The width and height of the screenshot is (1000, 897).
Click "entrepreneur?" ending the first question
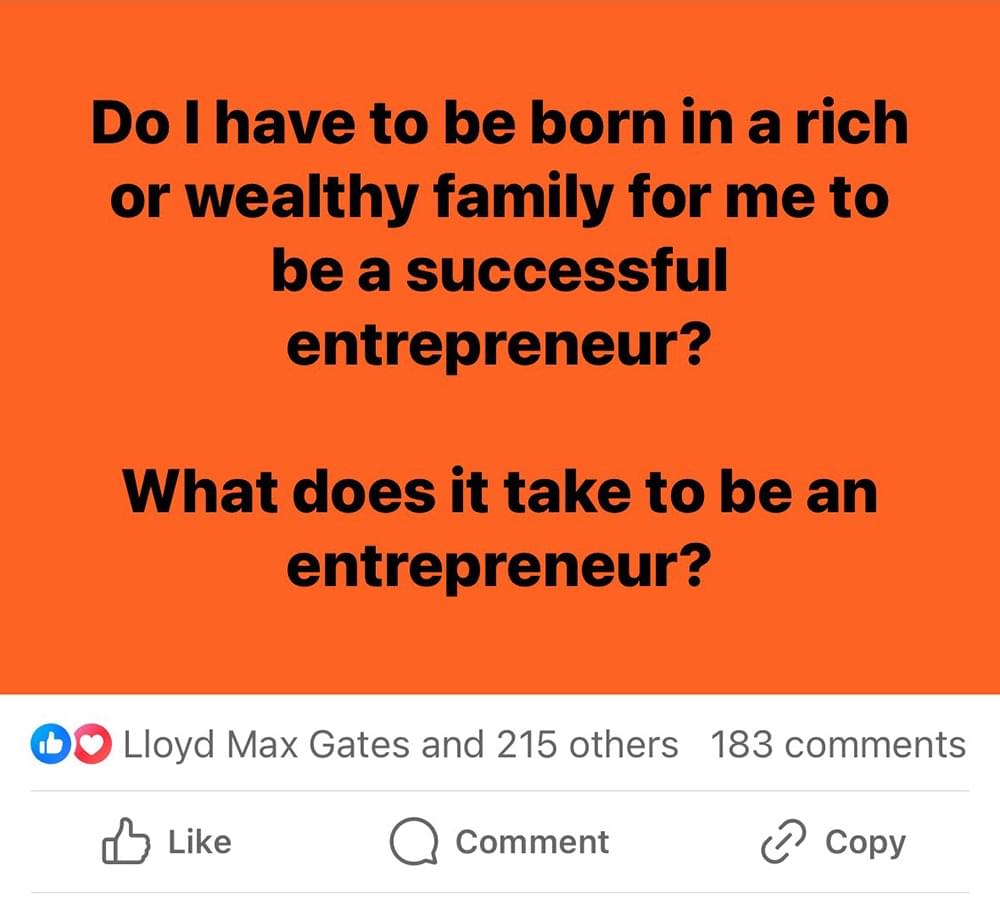pos(500,346)
